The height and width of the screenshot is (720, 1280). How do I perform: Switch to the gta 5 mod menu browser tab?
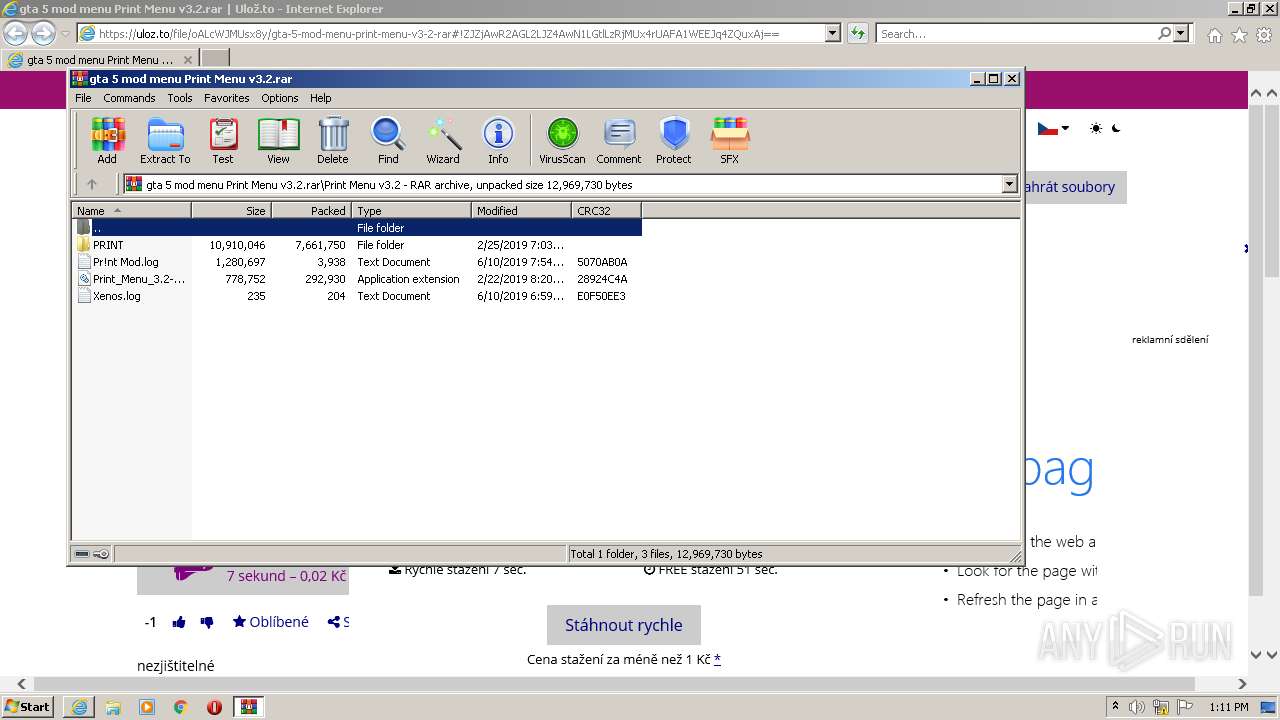pos(99,59)
